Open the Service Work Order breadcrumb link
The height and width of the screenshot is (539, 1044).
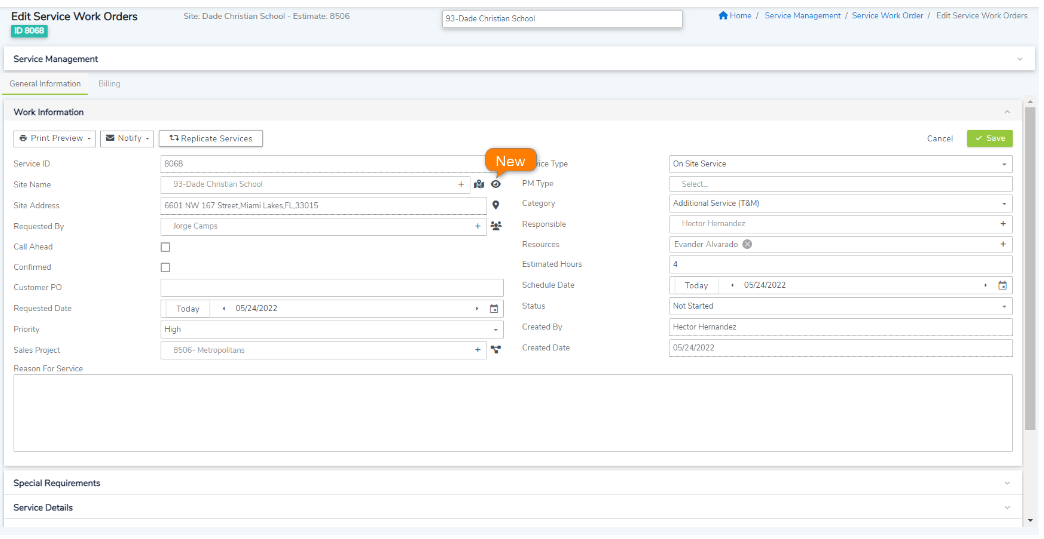pyautogui.click(x=888, y=15)
